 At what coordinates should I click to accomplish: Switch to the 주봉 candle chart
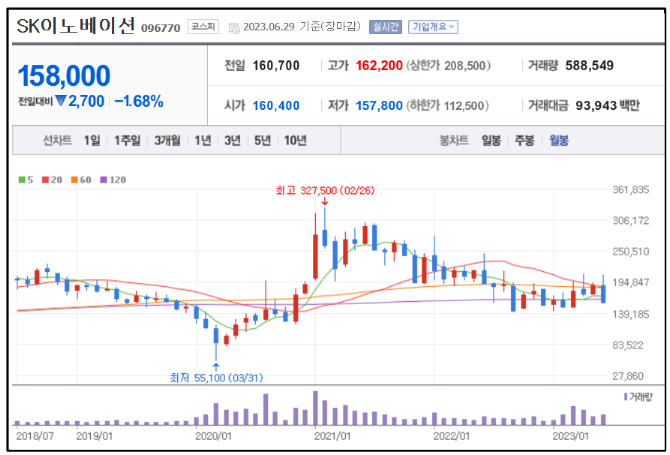524,140
